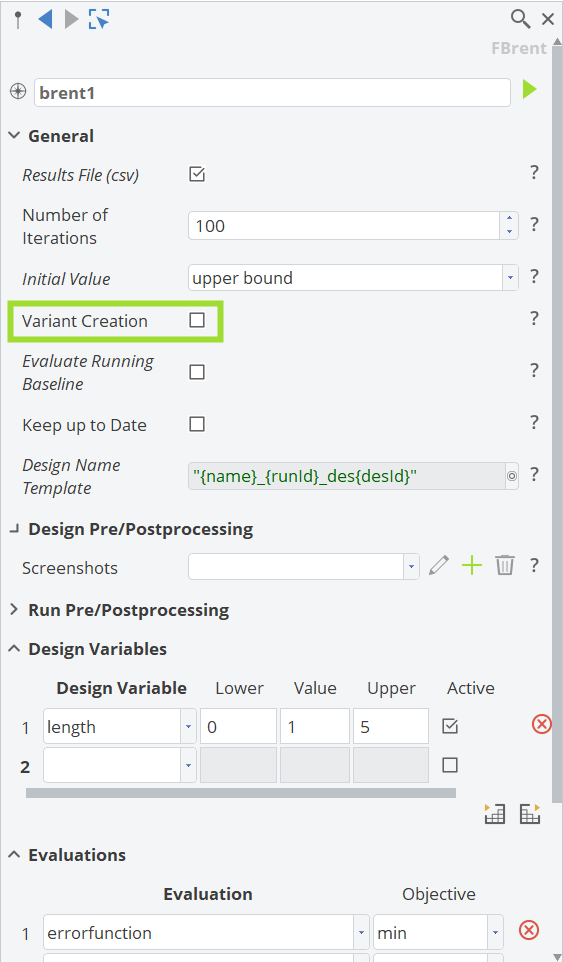Show help for Number of Iterations
The width and height of the screenshot is (563, 962).
tap(534, 225)
